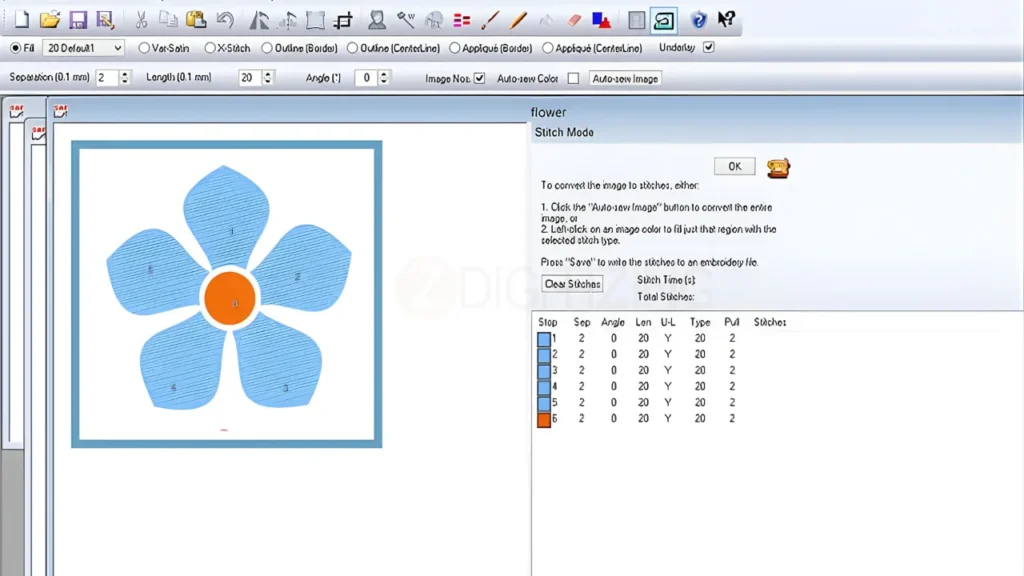Viewport: 1024px width, 576px height.
Task: Click the small sewing machine icon beside OK
Action: (778, 167)
